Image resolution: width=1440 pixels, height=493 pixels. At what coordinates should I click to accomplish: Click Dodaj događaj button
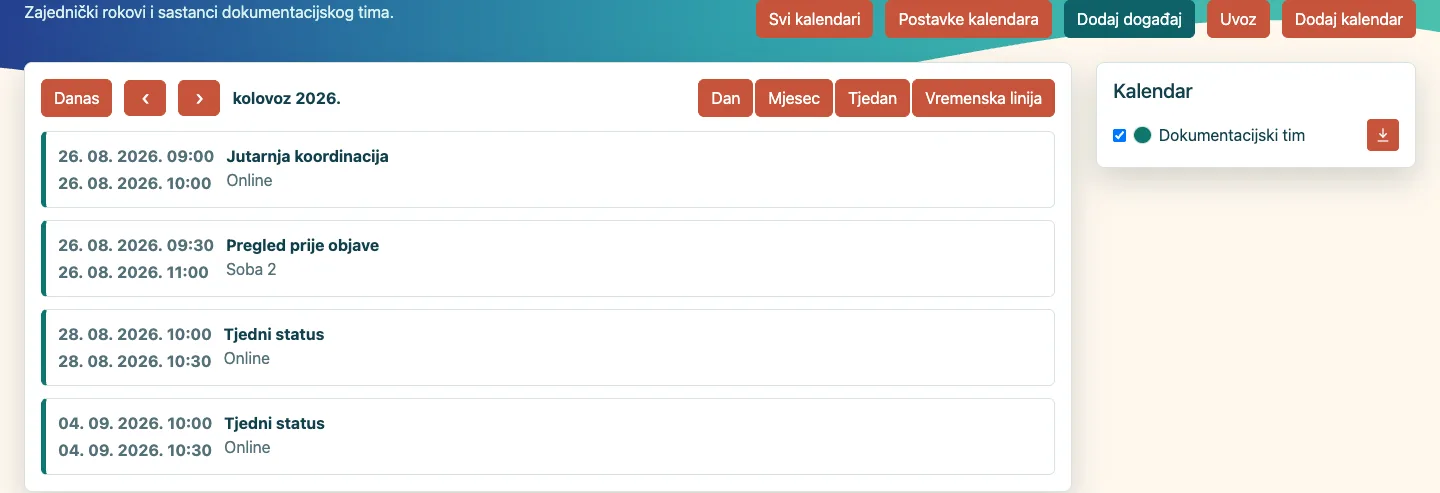1129,19
